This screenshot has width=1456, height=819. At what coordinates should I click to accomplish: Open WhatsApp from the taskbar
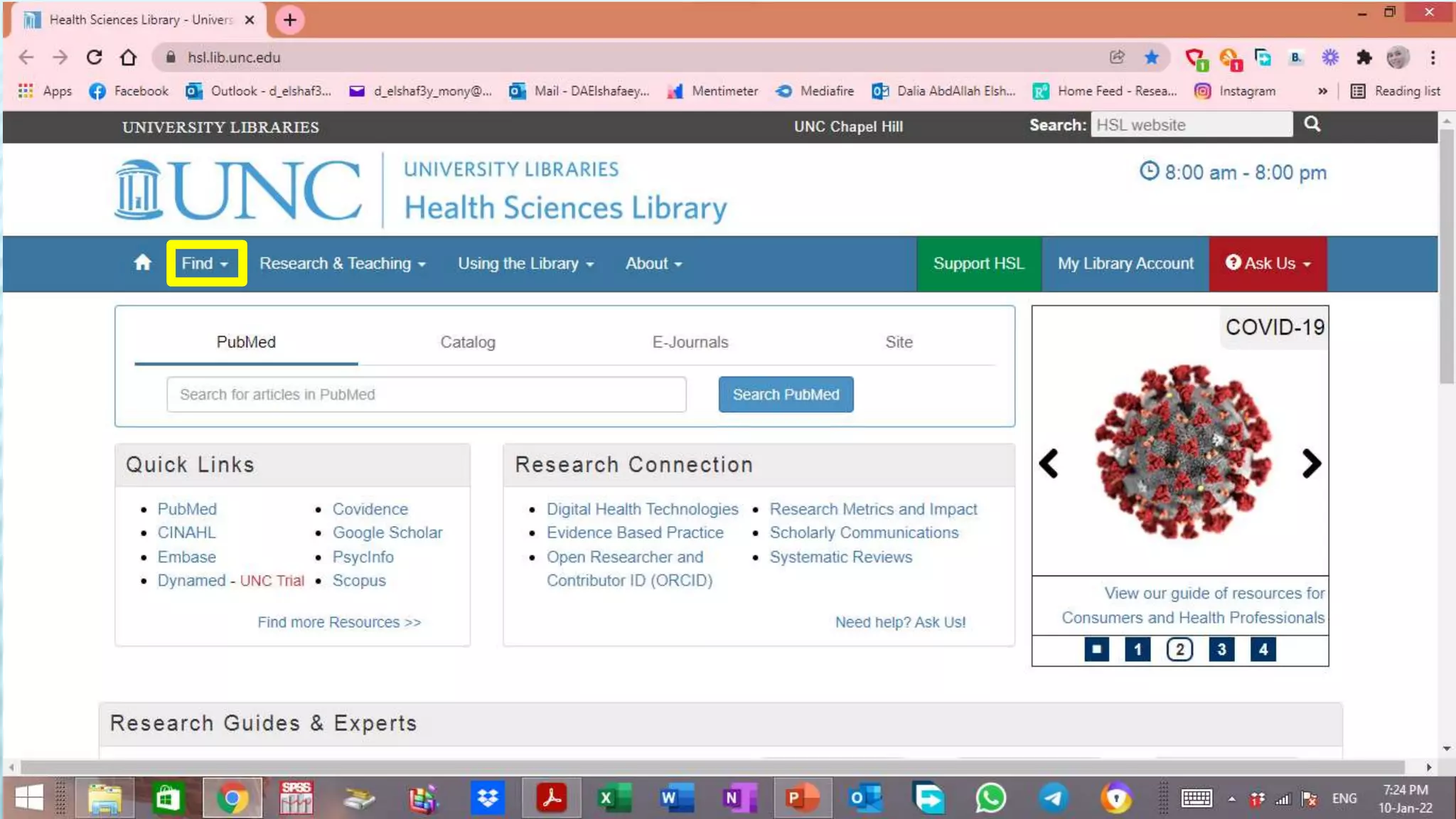990,798
